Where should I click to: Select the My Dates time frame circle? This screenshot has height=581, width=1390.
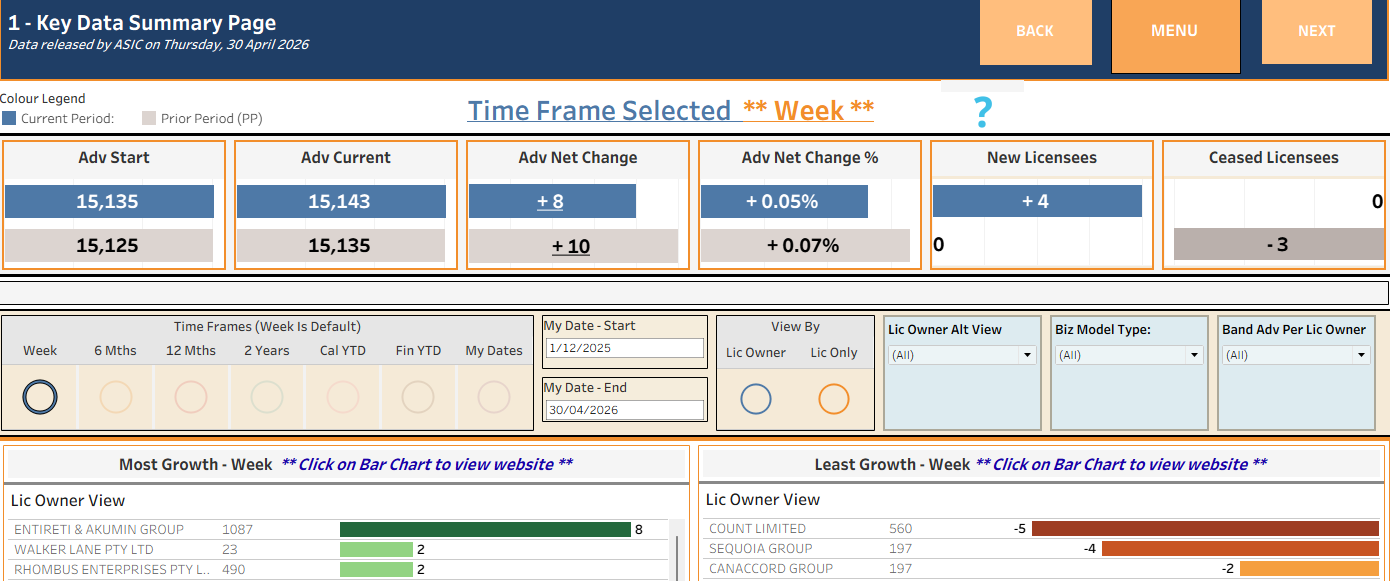pyautogui.click(x=494, y=398)
